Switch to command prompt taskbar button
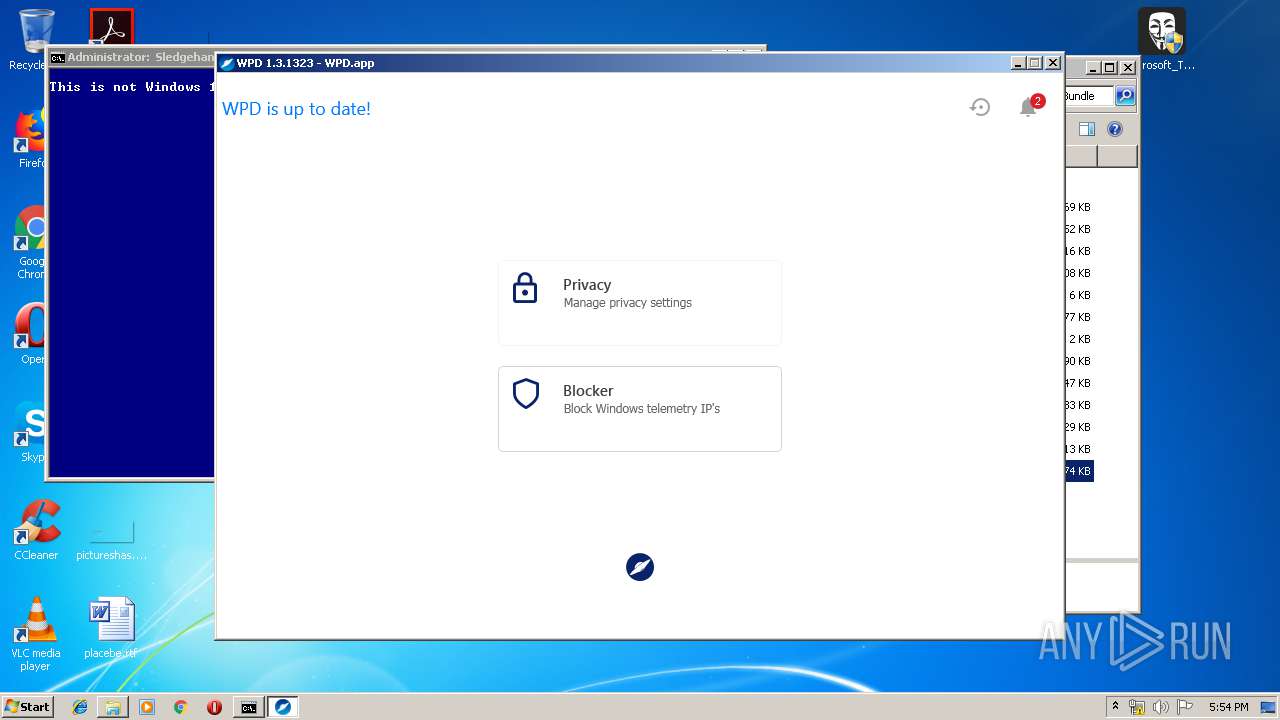1280x720 pixels. tap(248, 707)
